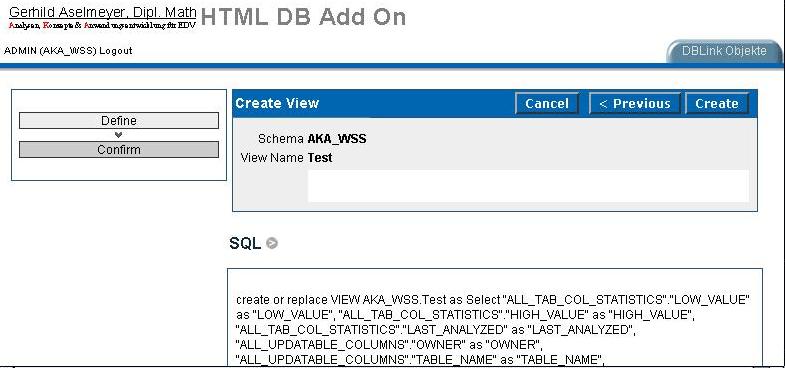This screenshot has height=375, width=785.
Task: Select the schema value AKA_WSS
Action: 337,139
